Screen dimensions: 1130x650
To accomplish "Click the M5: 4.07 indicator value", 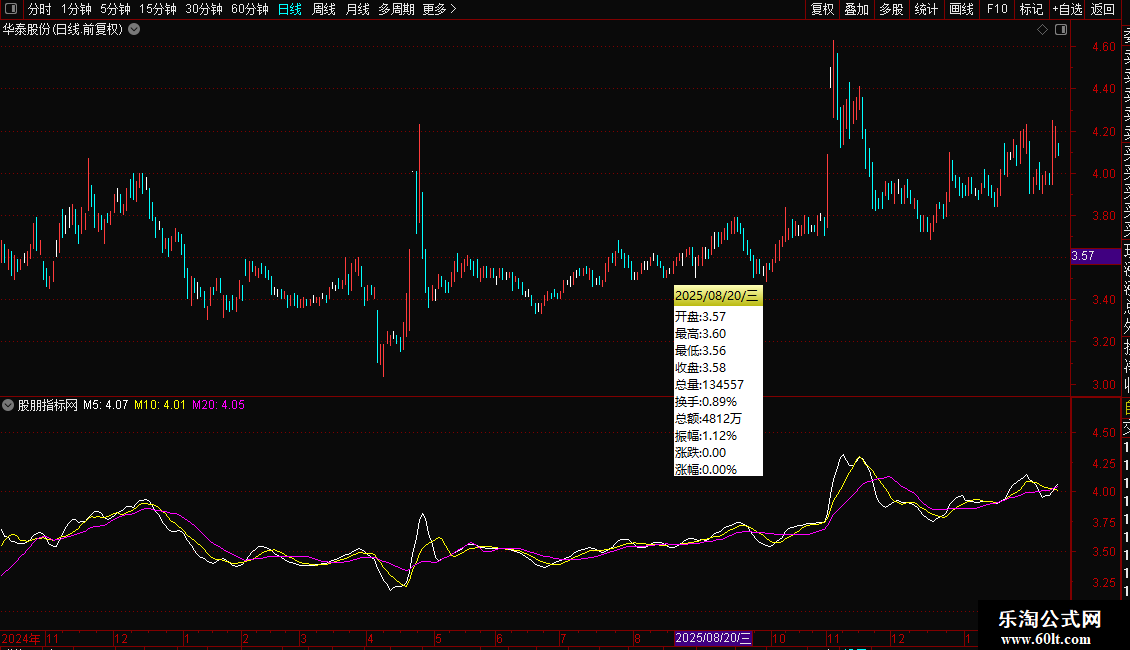I will coord(105,405).
